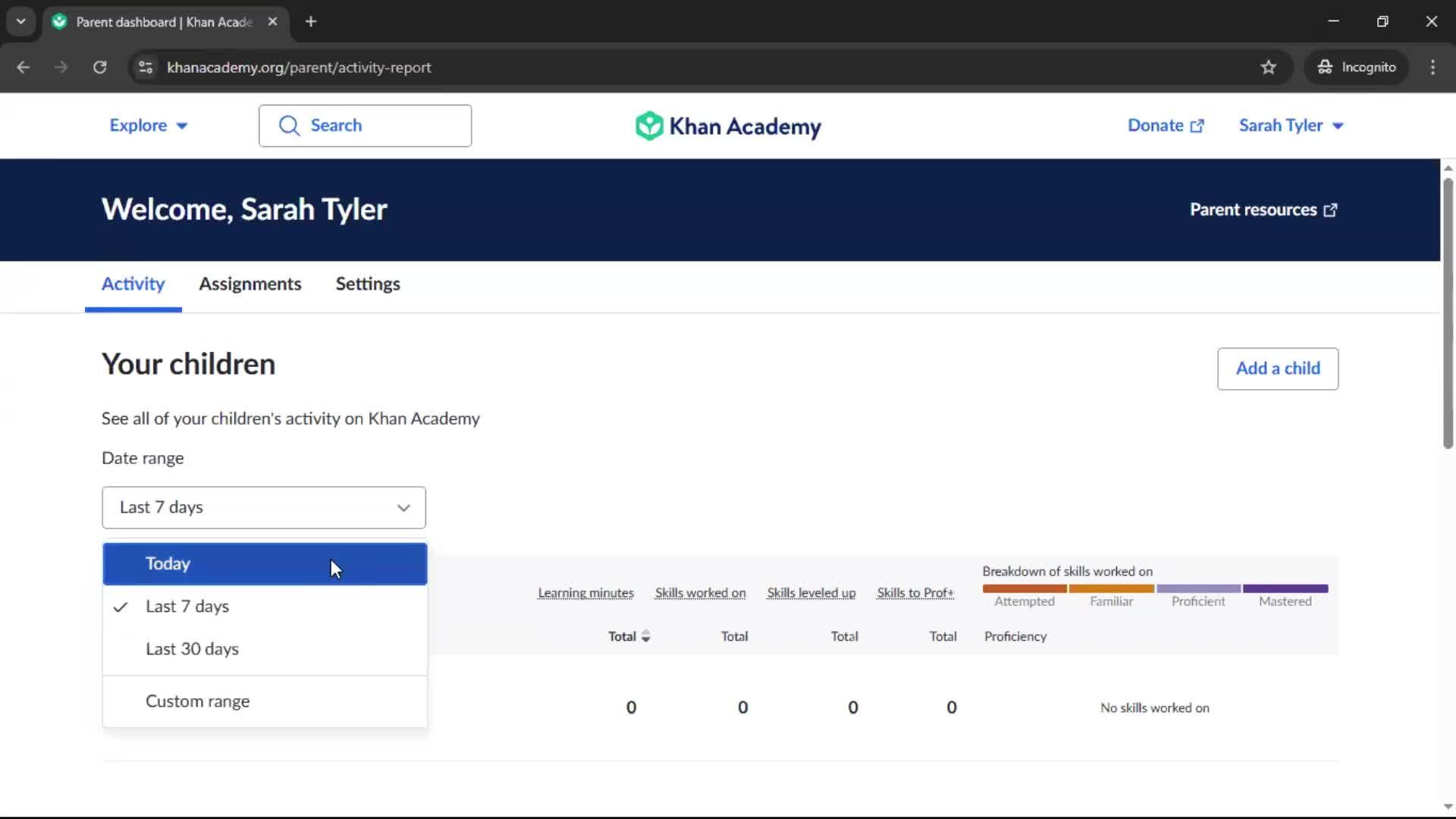Click the scrollbar down arrow
1456x819 pixels.
coord(1448,807)
